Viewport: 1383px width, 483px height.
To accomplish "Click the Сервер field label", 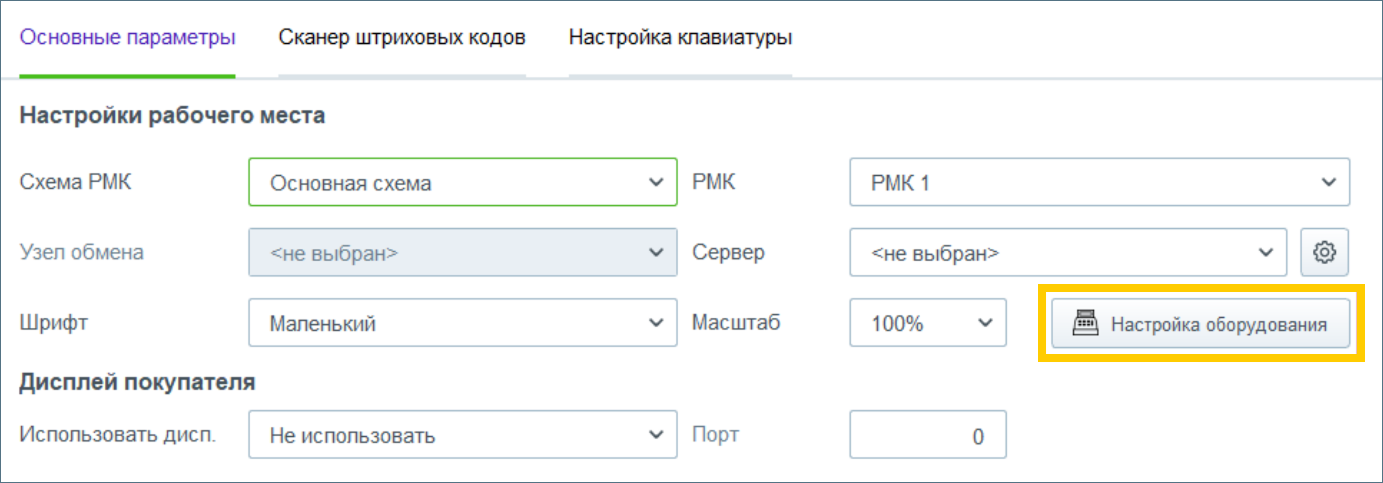I will click(728, 253).
